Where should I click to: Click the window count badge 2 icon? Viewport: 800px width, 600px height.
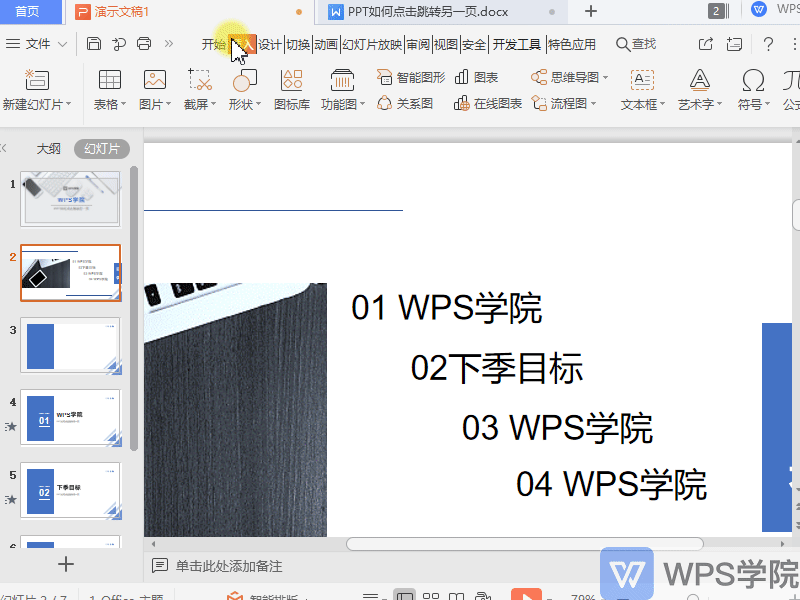click(x=716, y=11)
